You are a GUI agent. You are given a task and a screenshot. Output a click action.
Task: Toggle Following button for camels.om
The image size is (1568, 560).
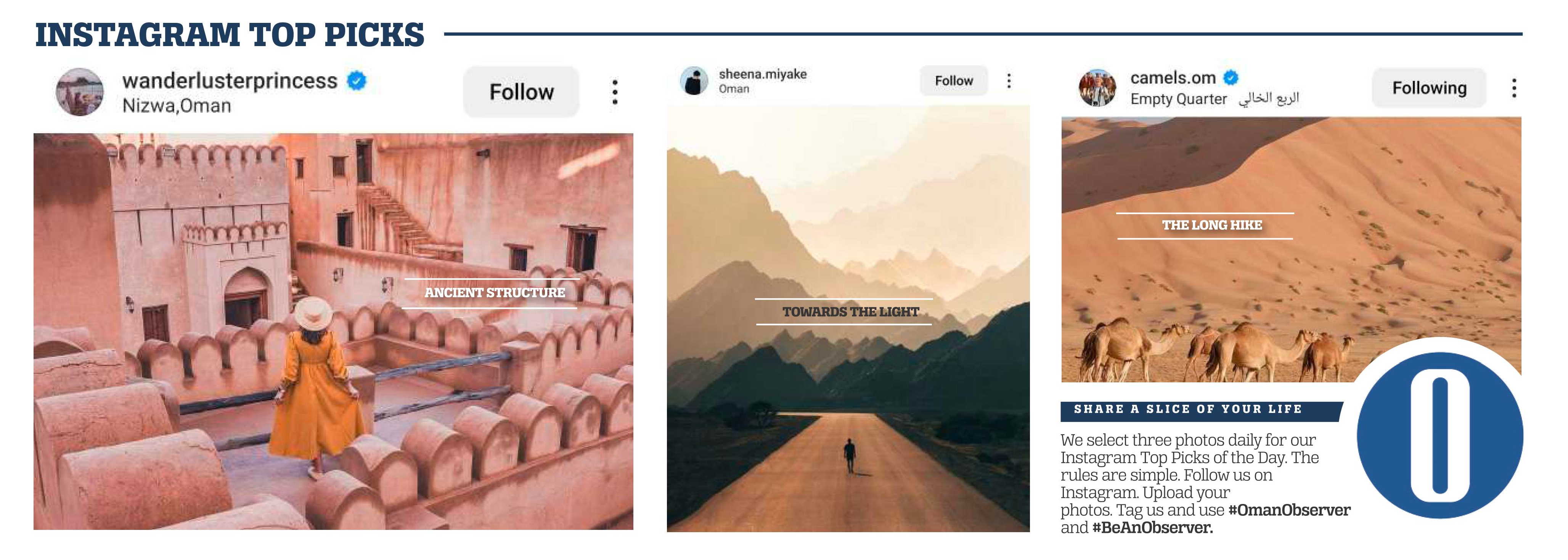click(x=1429, y=88)
